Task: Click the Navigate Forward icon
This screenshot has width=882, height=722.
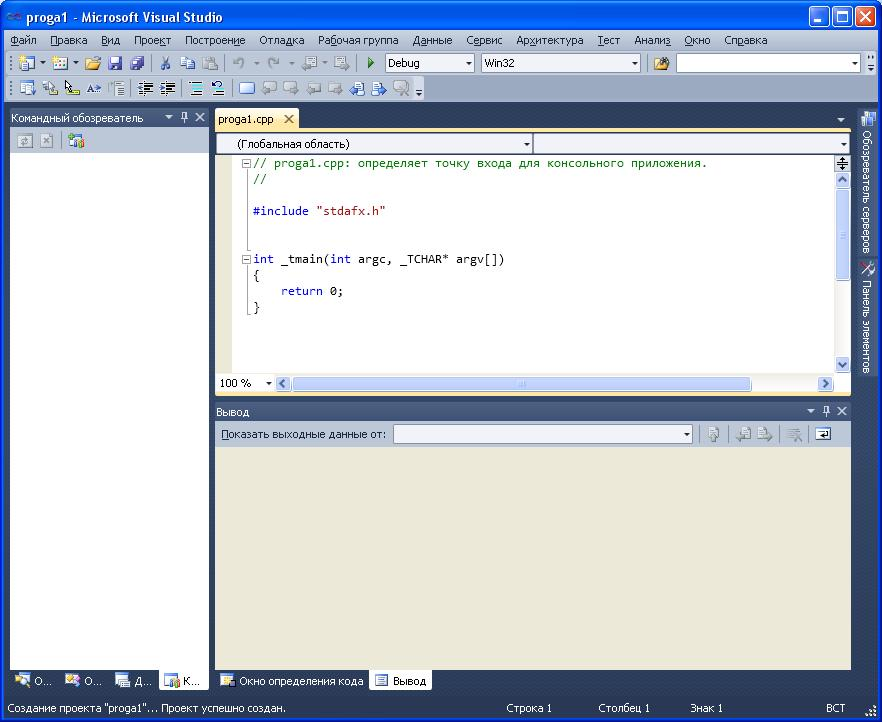Action: 341,63
